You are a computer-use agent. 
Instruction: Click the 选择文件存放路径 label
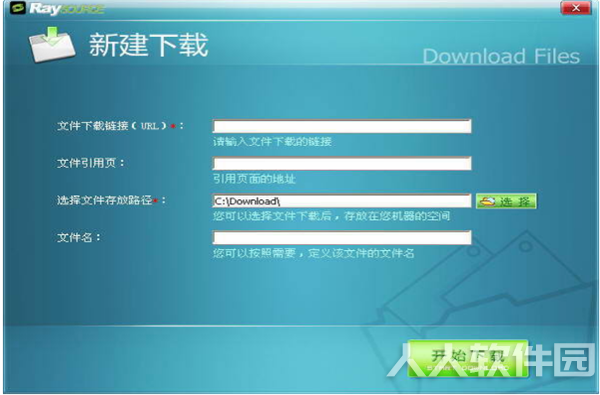point(111,200)
